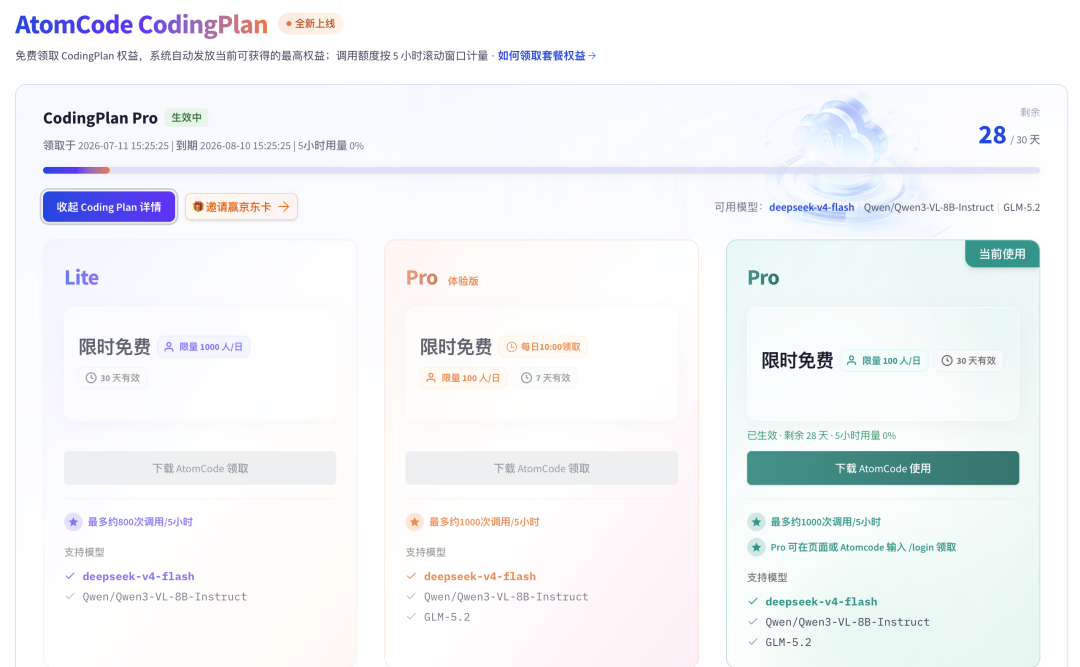Click the Lite card '限时免费' text
1080x667 pixels.
[x=114, y=347]
